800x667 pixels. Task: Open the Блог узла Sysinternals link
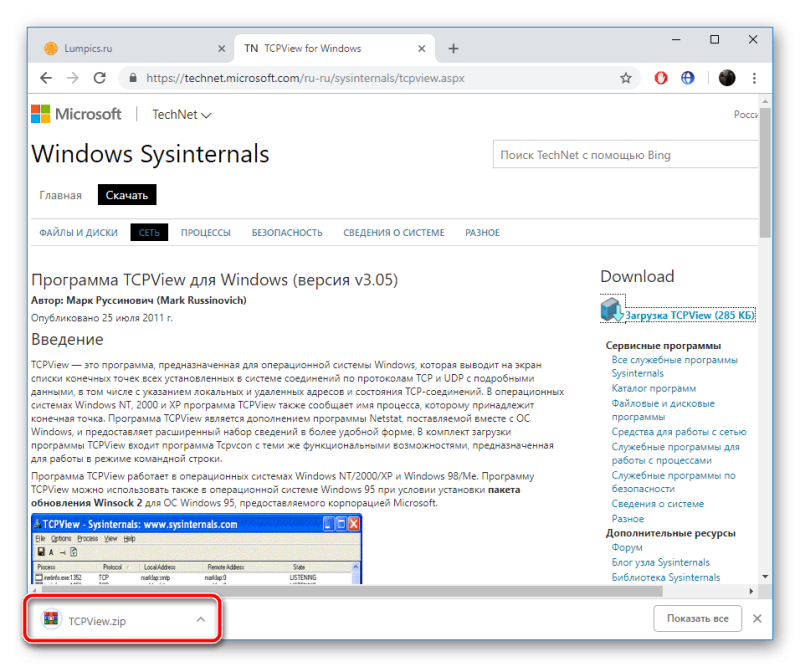661,562
